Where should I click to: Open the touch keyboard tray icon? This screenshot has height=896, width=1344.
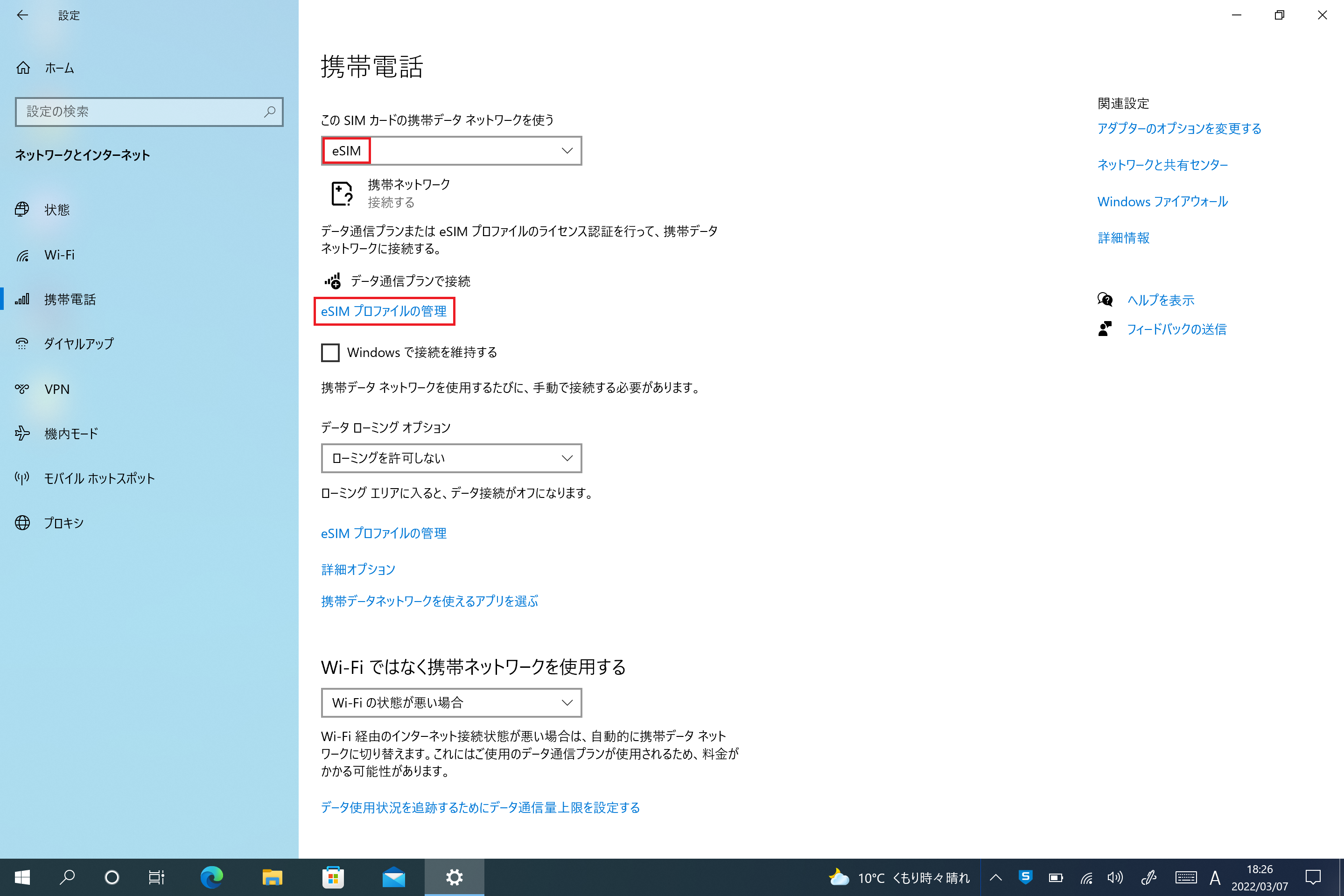[1186, 877]
